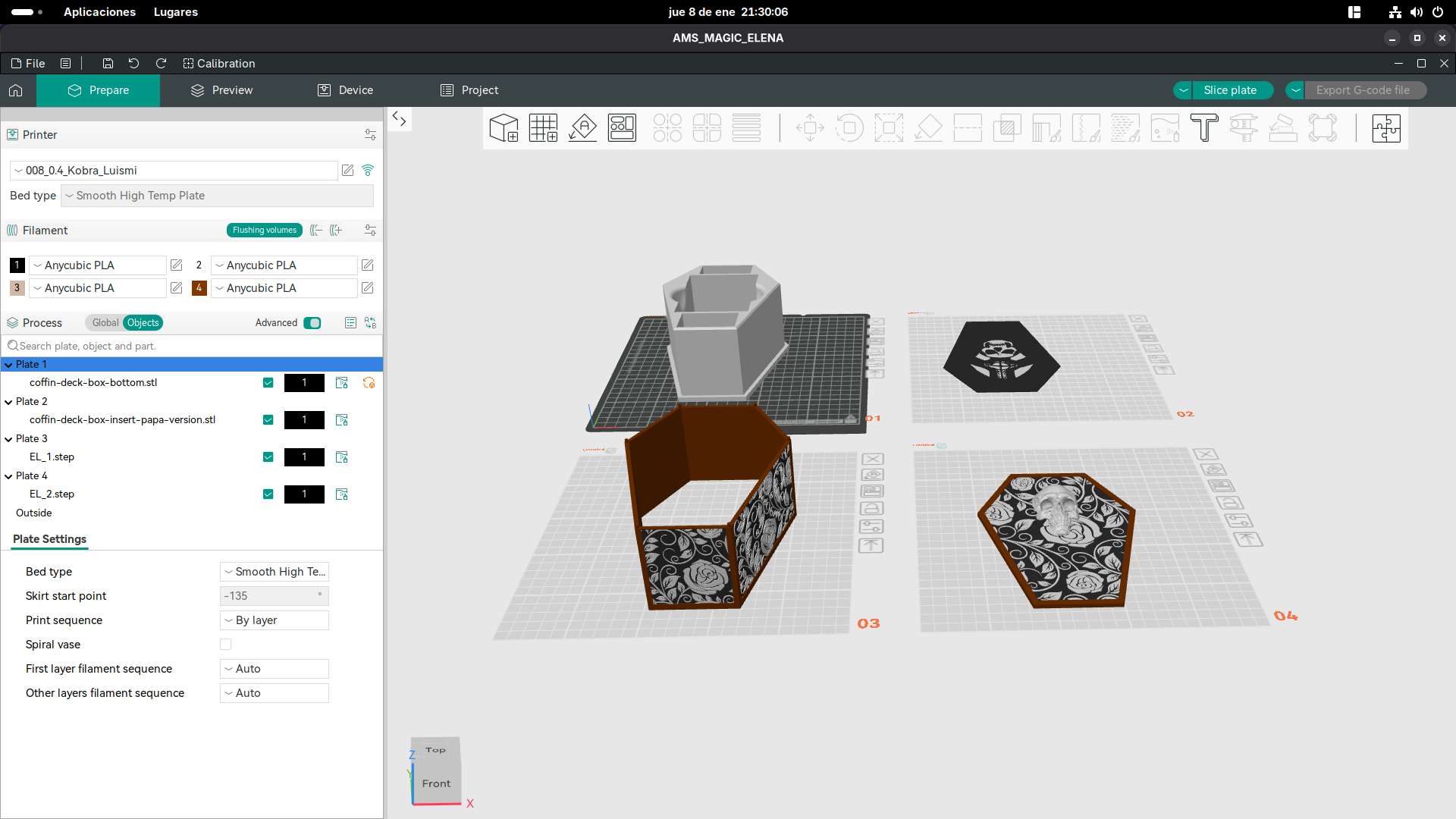Click the Add plate grid icon
The image size is (1456, 819).
click(x=543, y=128)
